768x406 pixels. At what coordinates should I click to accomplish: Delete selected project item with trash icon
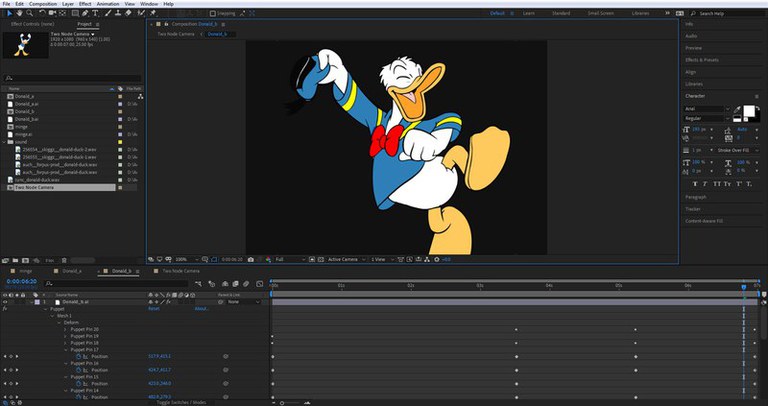64,261
